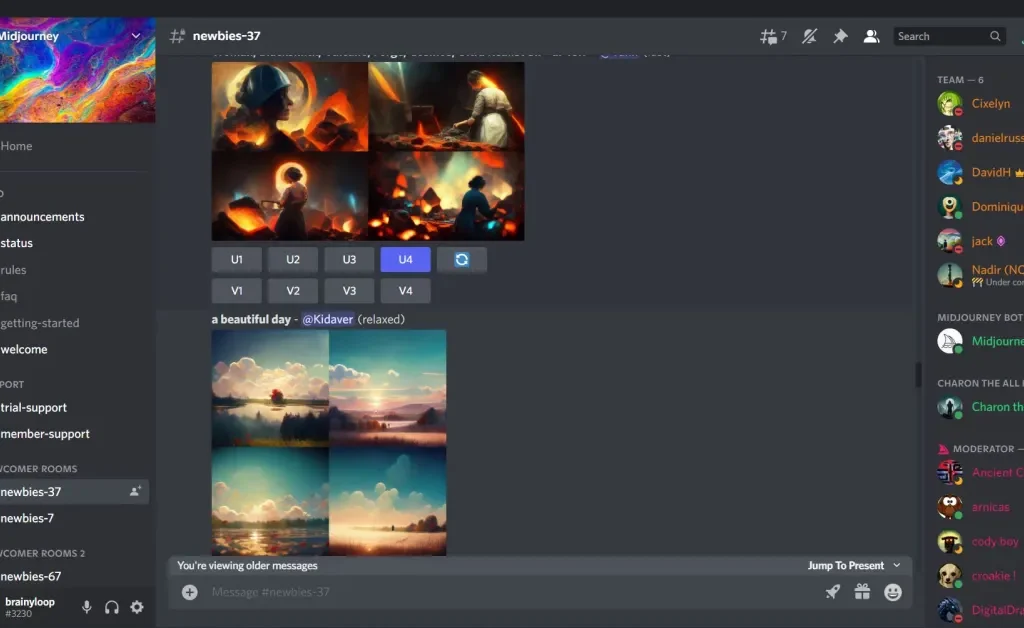Image resolution: width=1024 pixels, height=628 pixels.
Task: Open the newbies-7 channel
Action: tap(27, 518)
